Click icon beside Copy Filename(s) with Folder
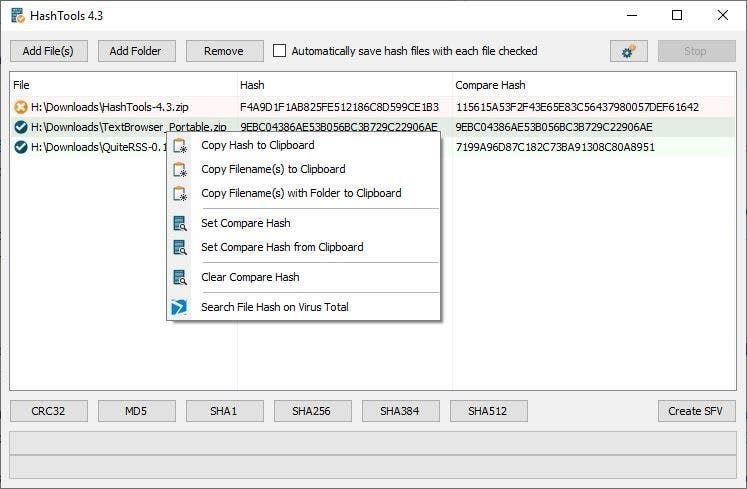 180,193
